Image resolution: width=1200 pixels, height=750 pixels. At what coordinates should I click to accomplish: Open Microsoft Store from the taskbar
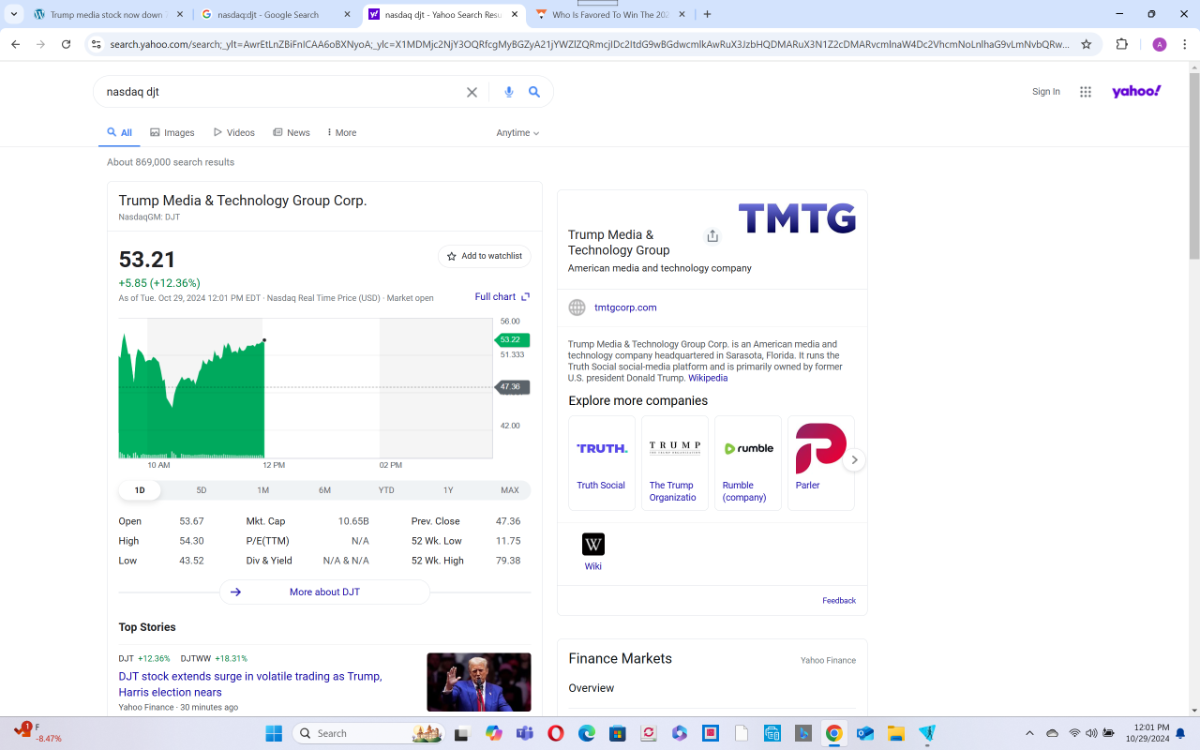click(x=617, y=733)
